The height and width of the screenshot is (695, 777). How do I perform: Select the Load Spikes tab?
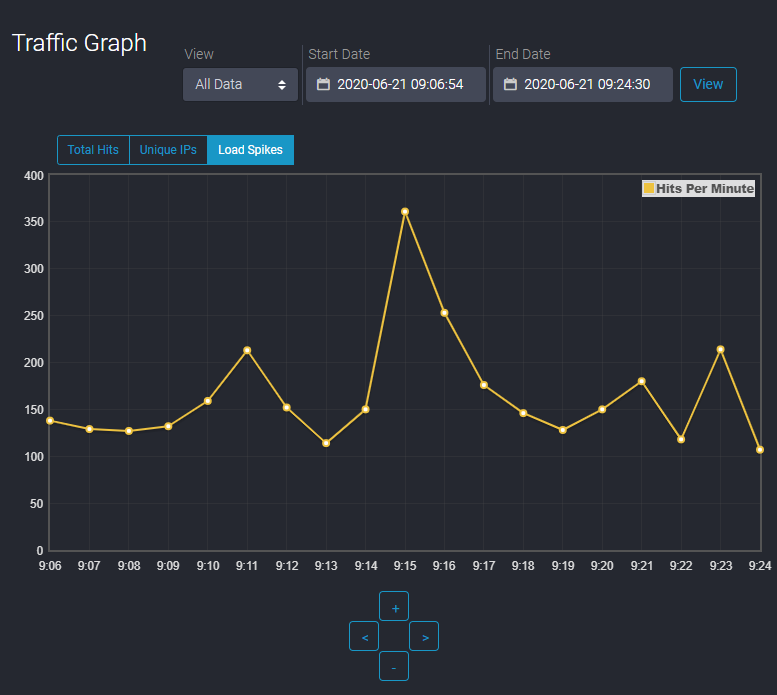click(250, 150)
